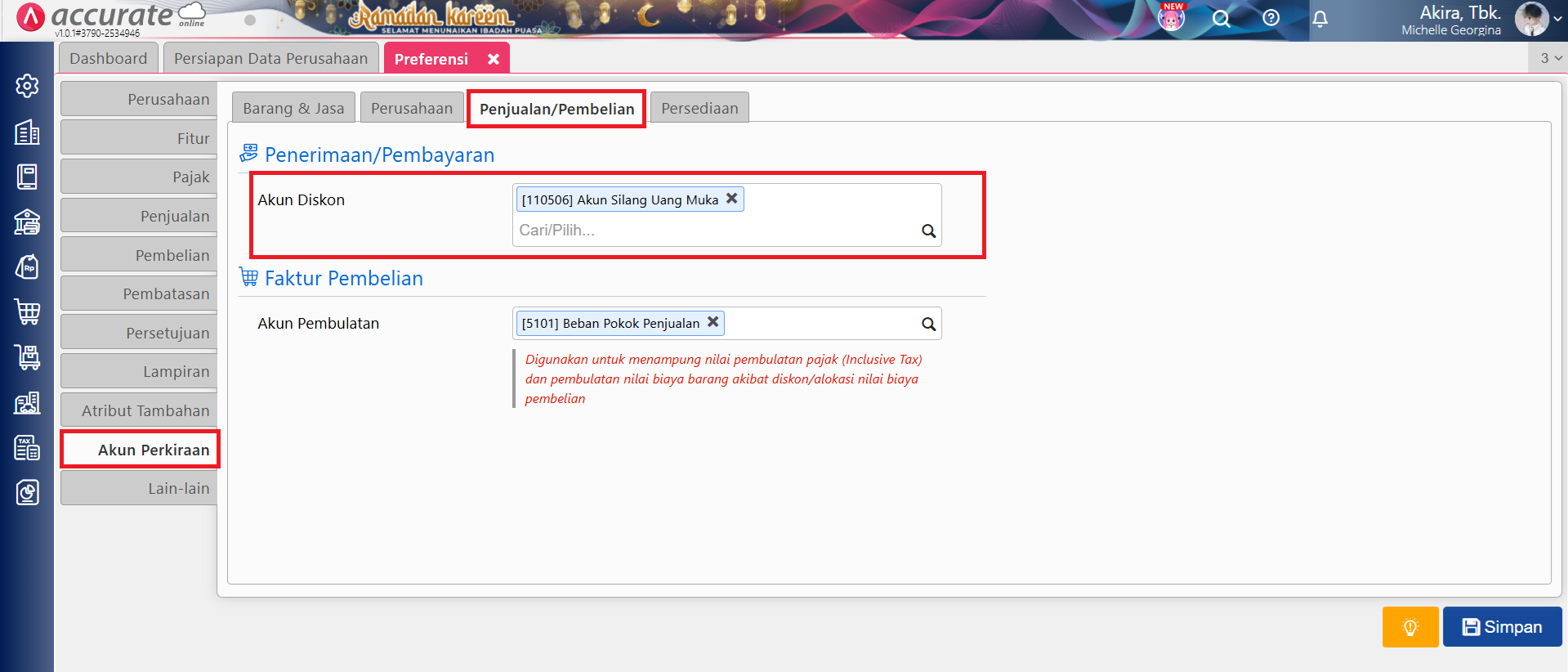The height and width of the screenshot is (672, 1568).
Task: Go to the Pajak preference section
Action: click(139, 177)
